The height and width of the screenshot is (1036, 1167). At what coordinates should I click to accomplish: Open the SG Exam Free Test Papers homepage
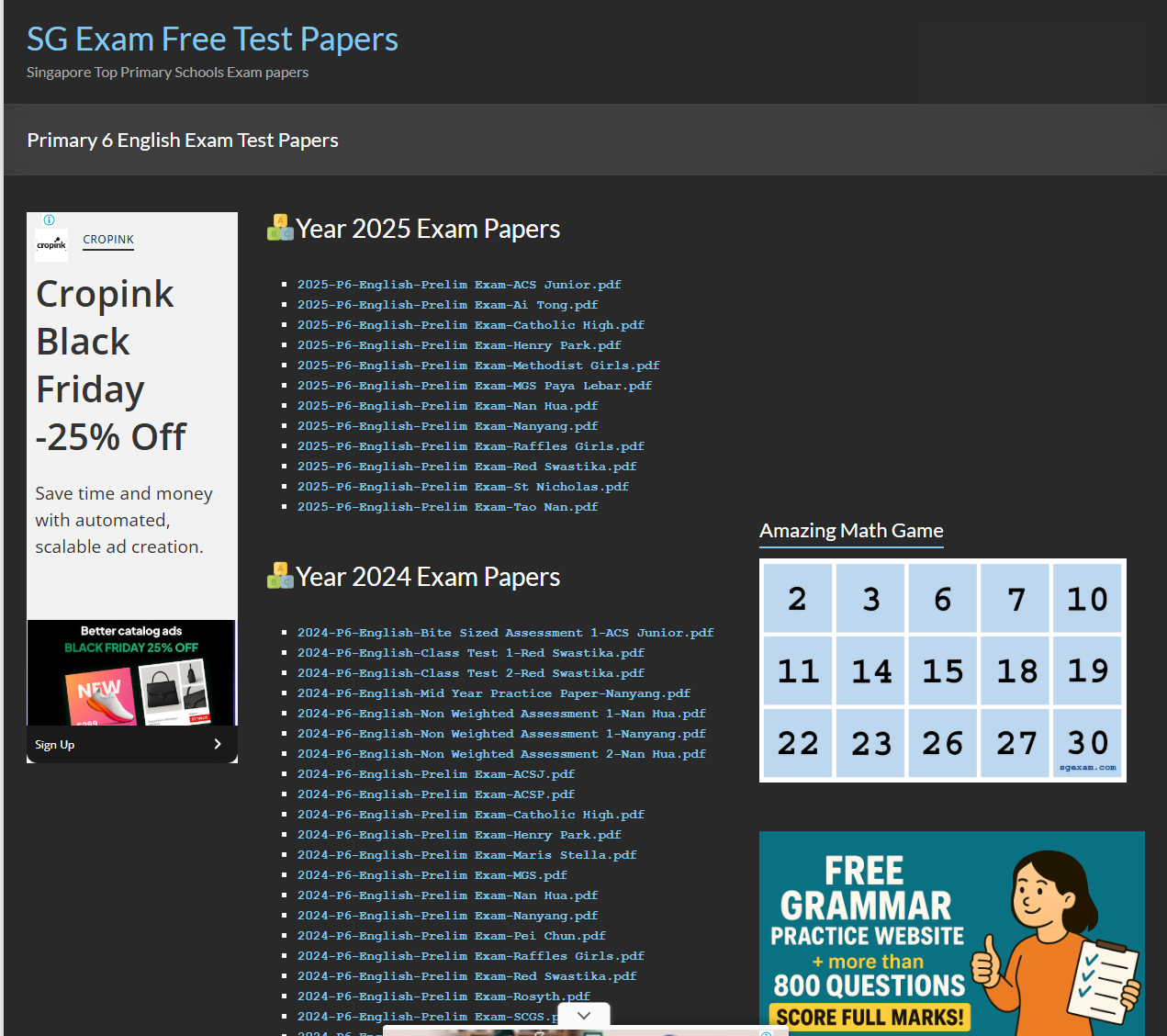212,39
